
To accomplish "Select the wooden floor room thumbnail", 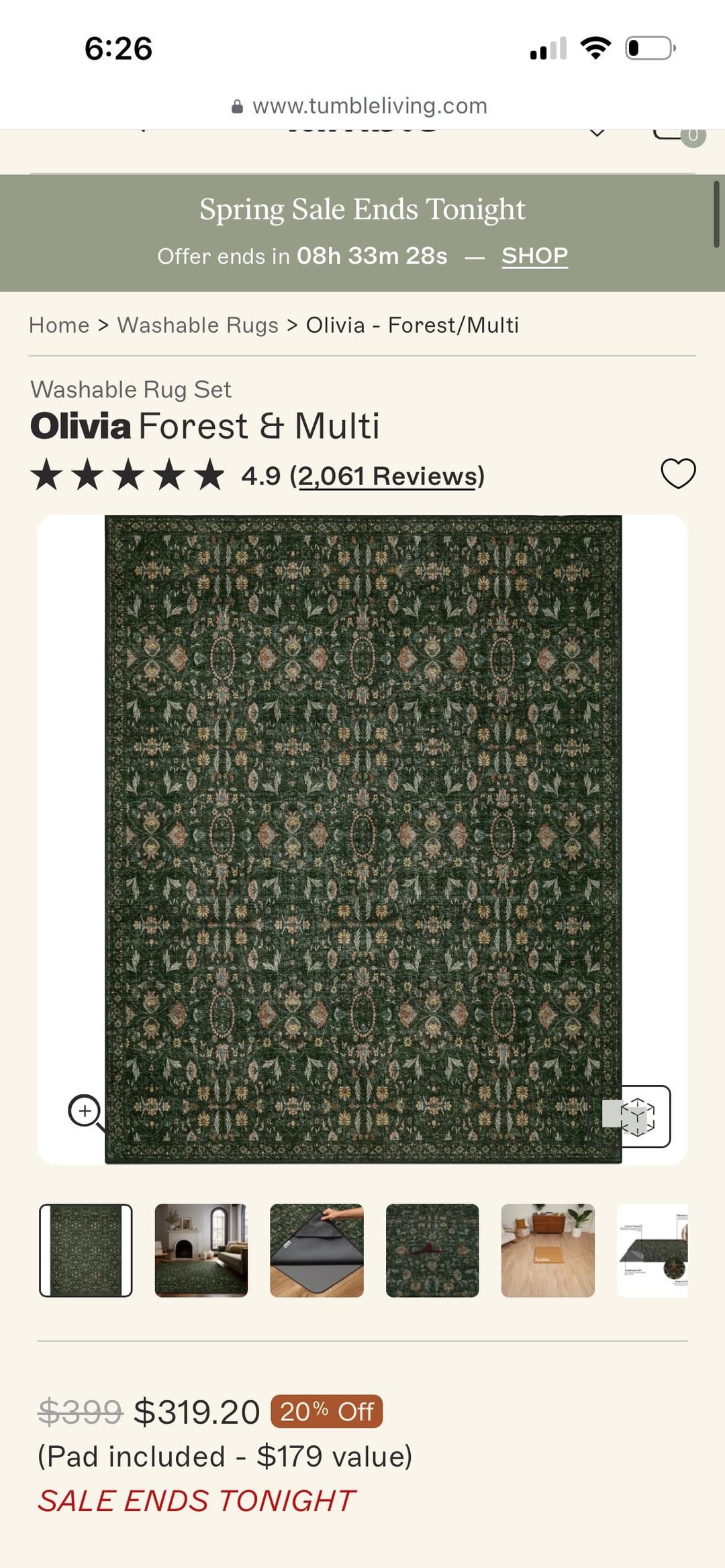I will tap(548, 1250).
